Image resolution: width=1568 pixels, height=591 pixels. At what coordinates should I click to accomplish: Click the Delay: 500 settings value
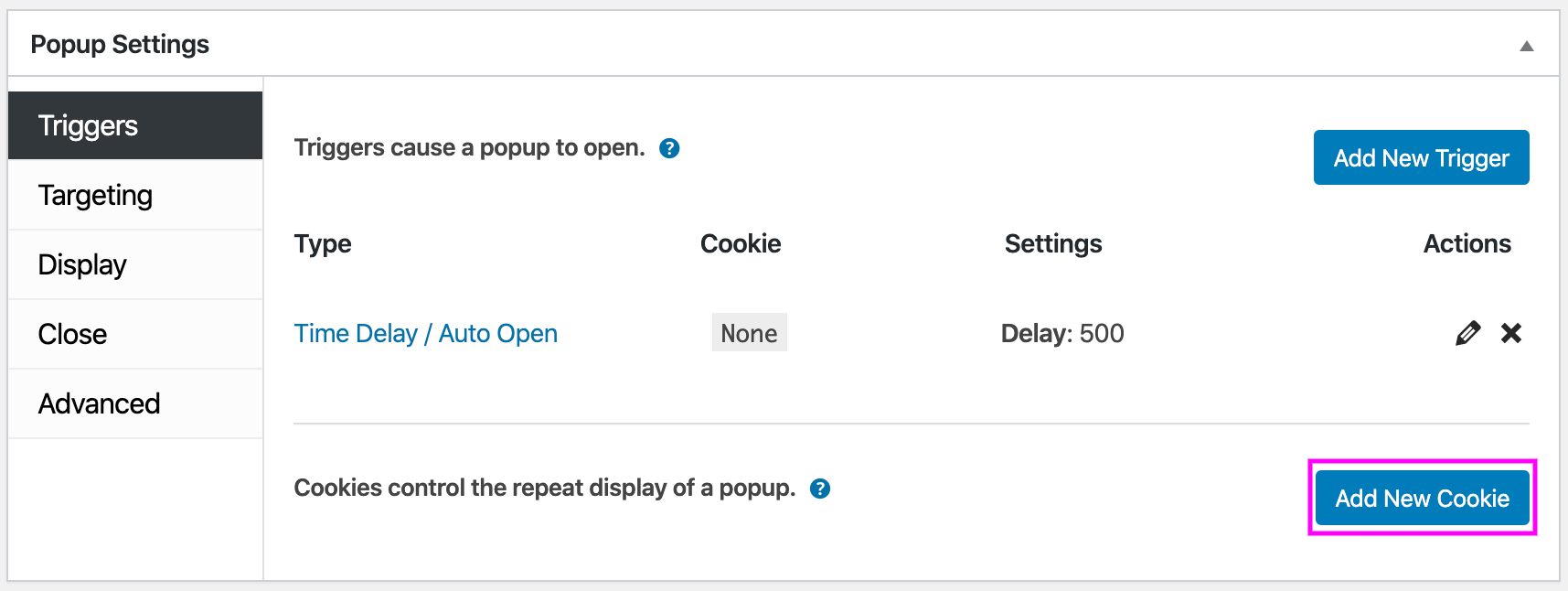[1062, 333]
